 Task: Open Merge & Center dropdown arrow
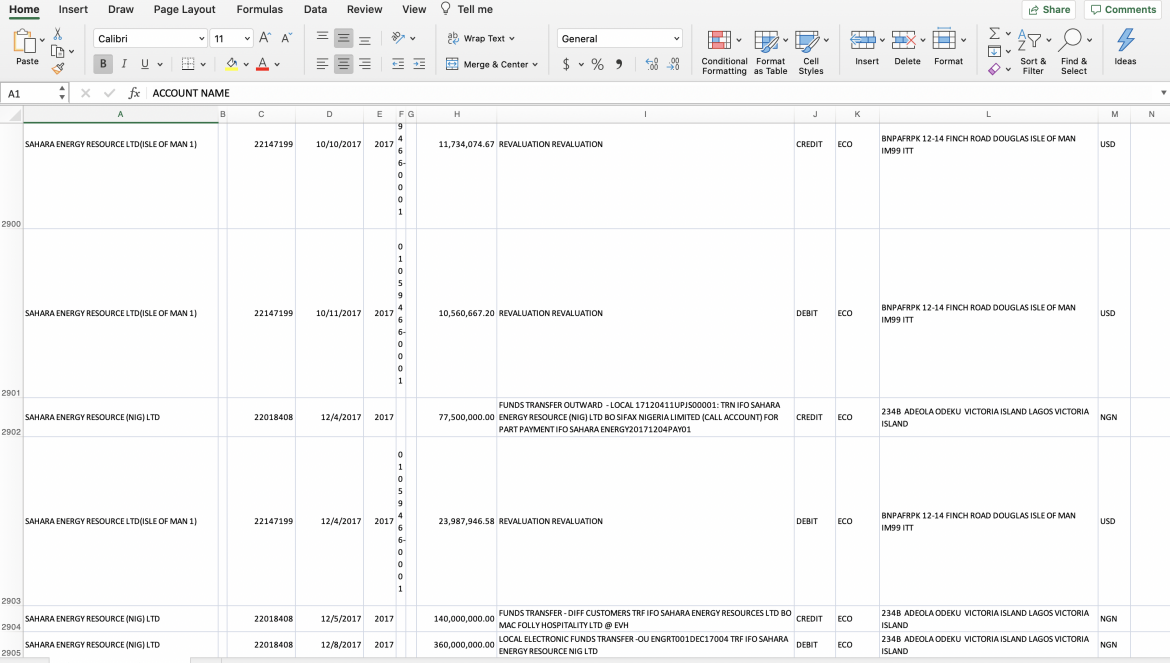point(535,65)
